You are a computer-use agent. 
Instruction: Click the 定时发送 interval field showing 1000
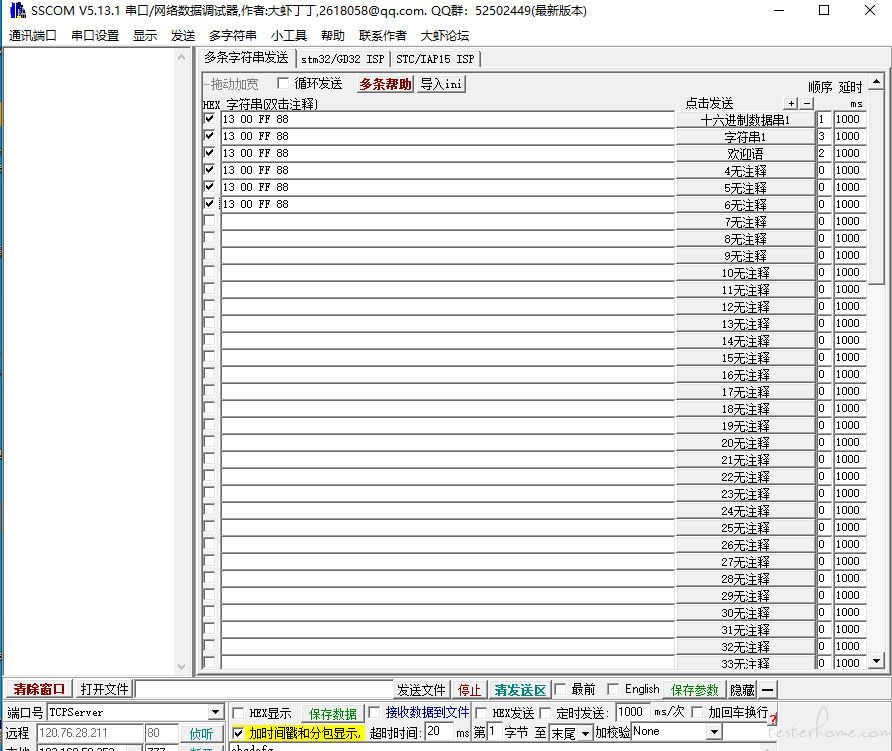[633, 712]
